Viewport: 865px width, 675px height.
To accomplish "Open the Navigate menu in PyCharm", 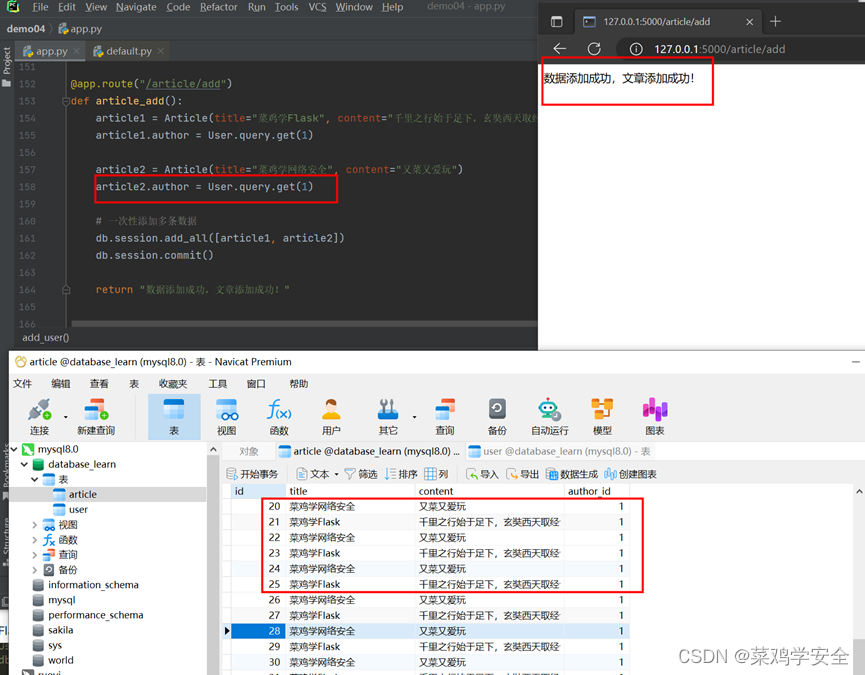I will pos(136,7).
